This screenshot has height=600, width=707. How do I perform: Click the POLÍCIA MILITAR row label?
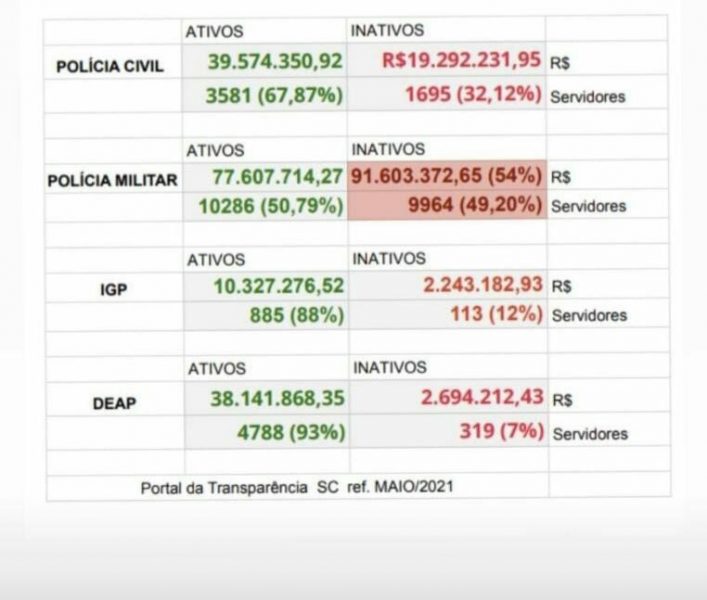[x=114, y=180]
